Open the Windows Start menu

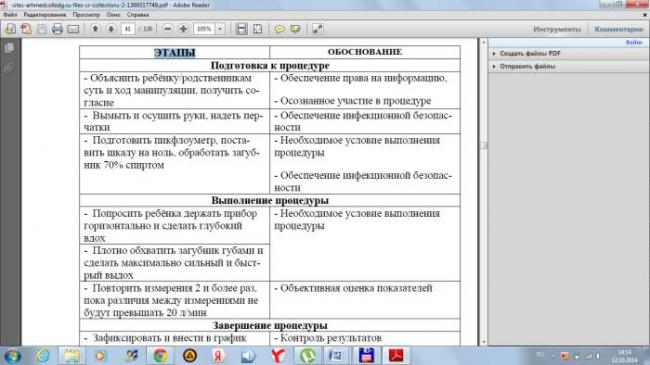click(x=12, y=356)
